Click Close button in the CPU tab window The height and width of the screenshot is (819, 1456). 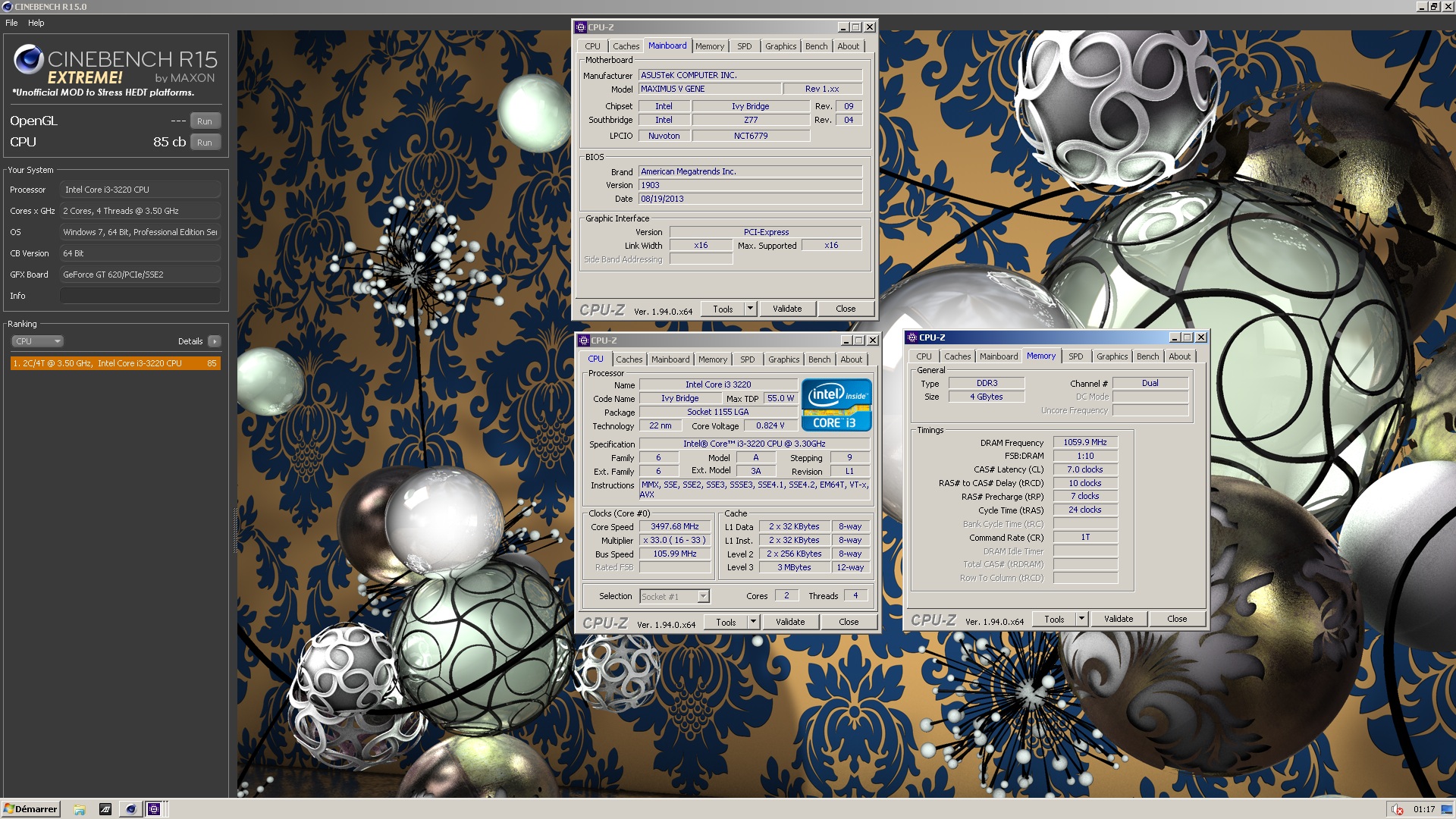coord(849,622)
